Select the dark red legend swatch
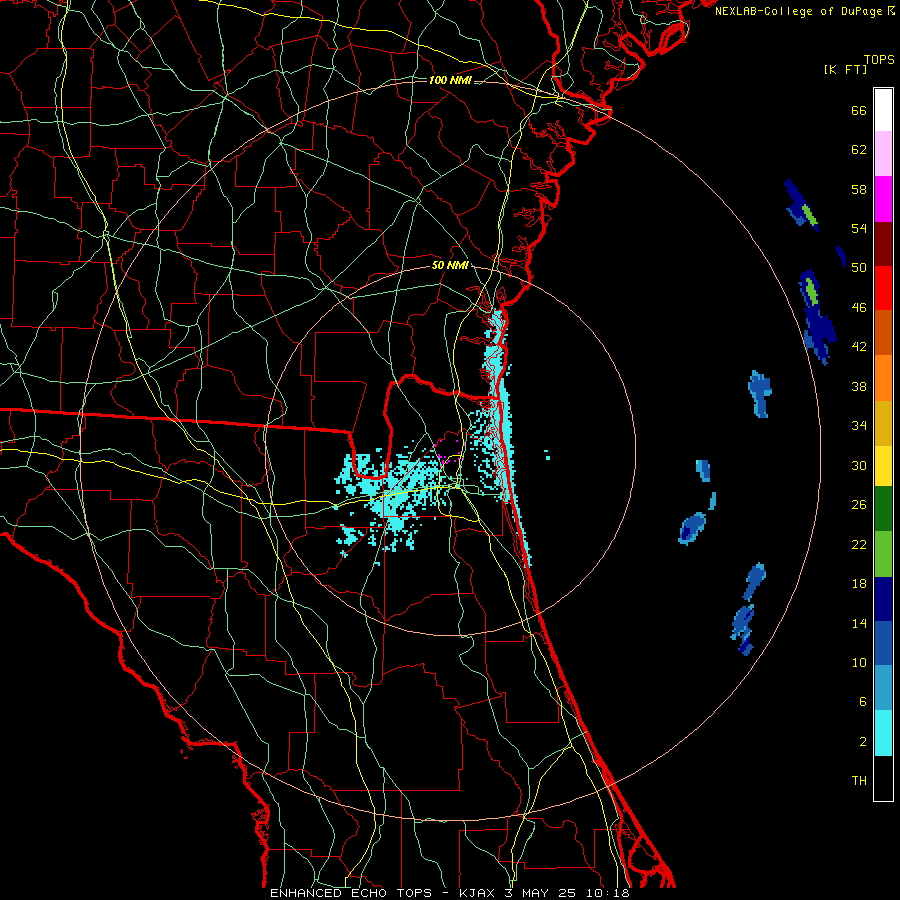Screen dimensions: 900x900 click(883, 244)
